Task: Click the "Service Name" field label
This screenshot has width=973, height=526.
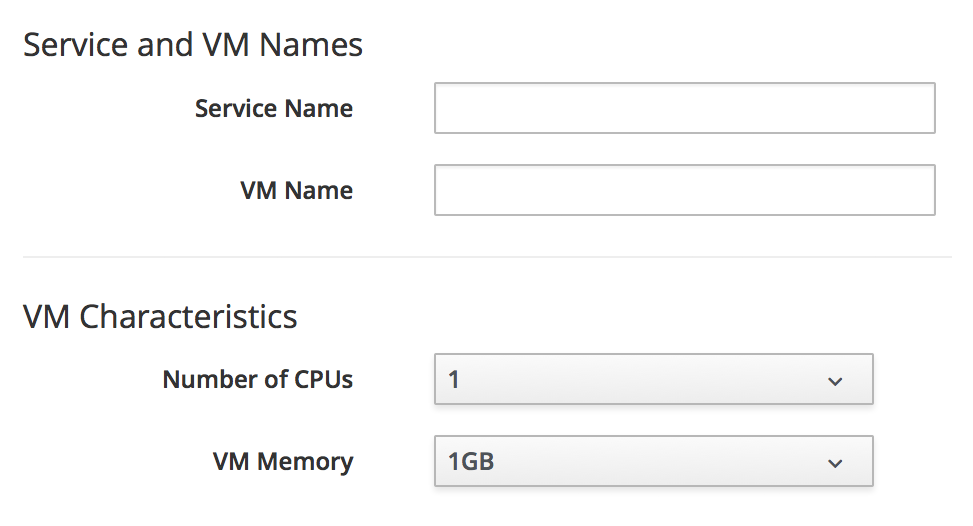Action: (273, 108)
